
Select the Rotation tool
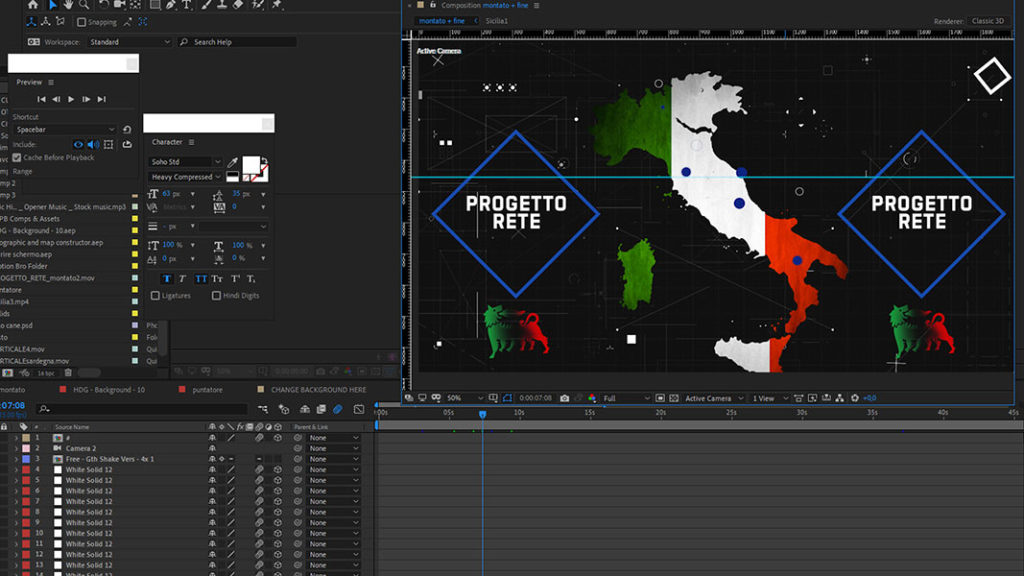[104, 5]
